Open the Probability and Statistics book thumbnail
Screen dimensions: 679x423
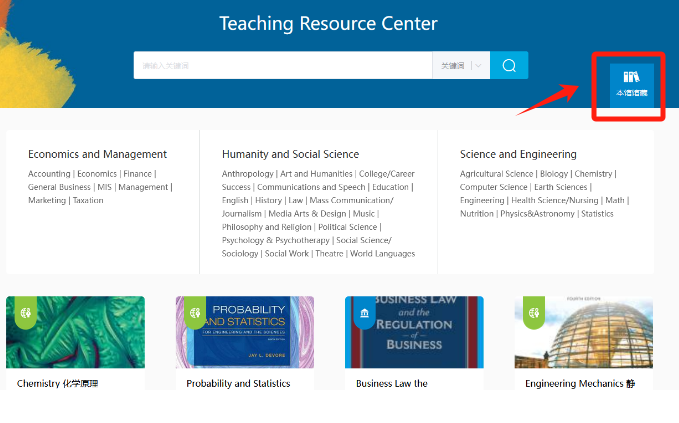point(244,332)
